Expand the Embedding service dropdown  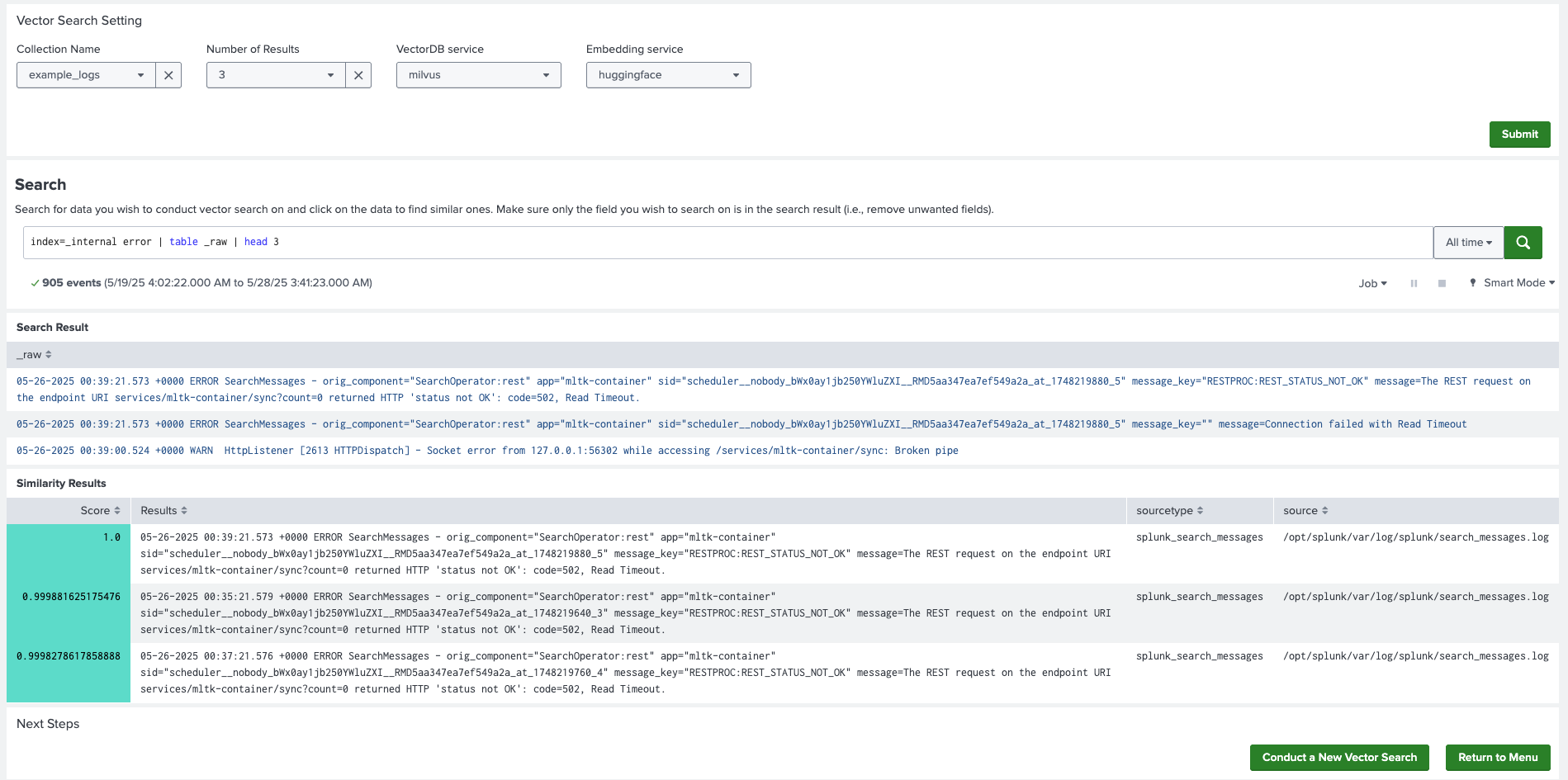(x=669, y=75)
